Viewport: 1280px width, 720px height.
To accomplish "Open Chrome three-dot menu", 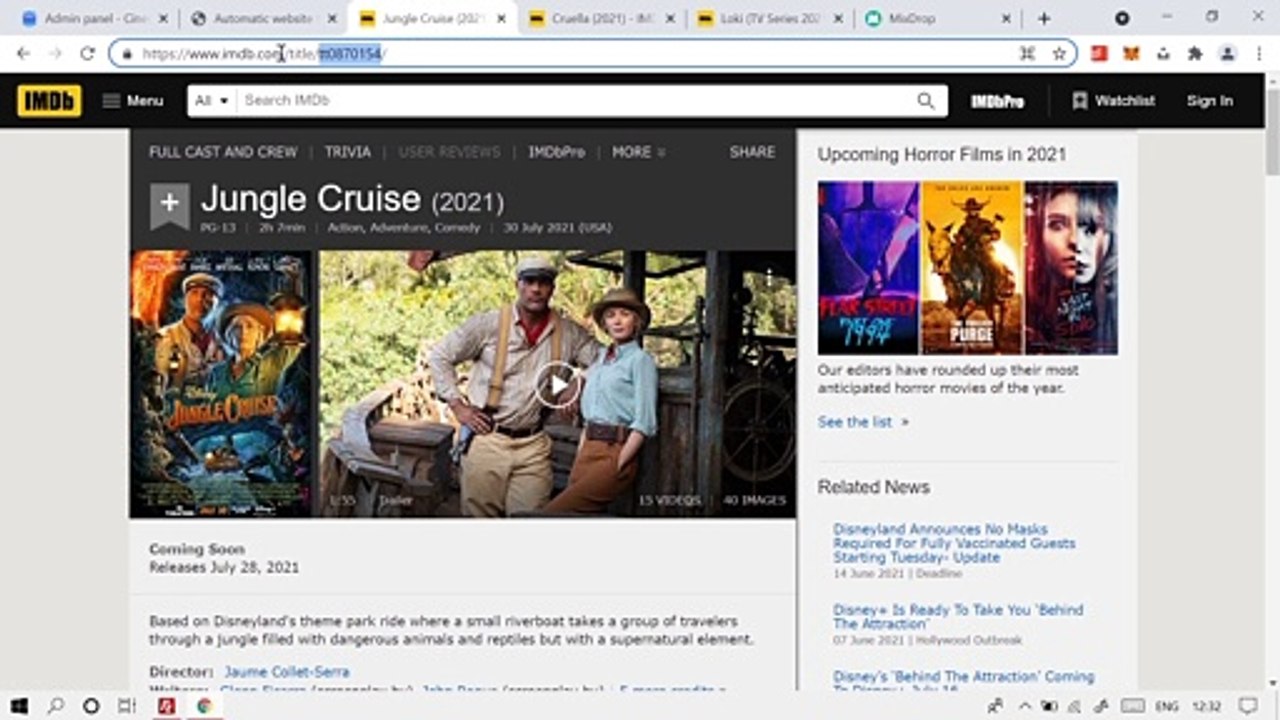I will (1258, 54).
